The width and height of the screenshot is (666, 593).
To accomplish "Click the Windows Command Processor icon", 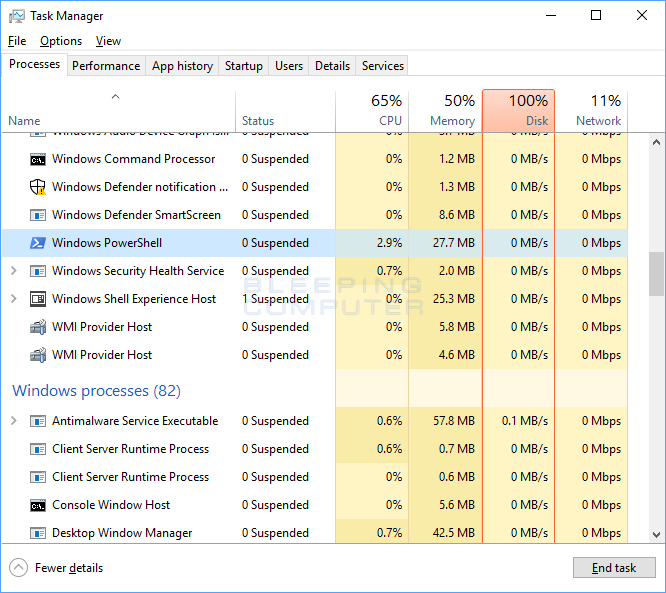I will (x=38, y=160).
